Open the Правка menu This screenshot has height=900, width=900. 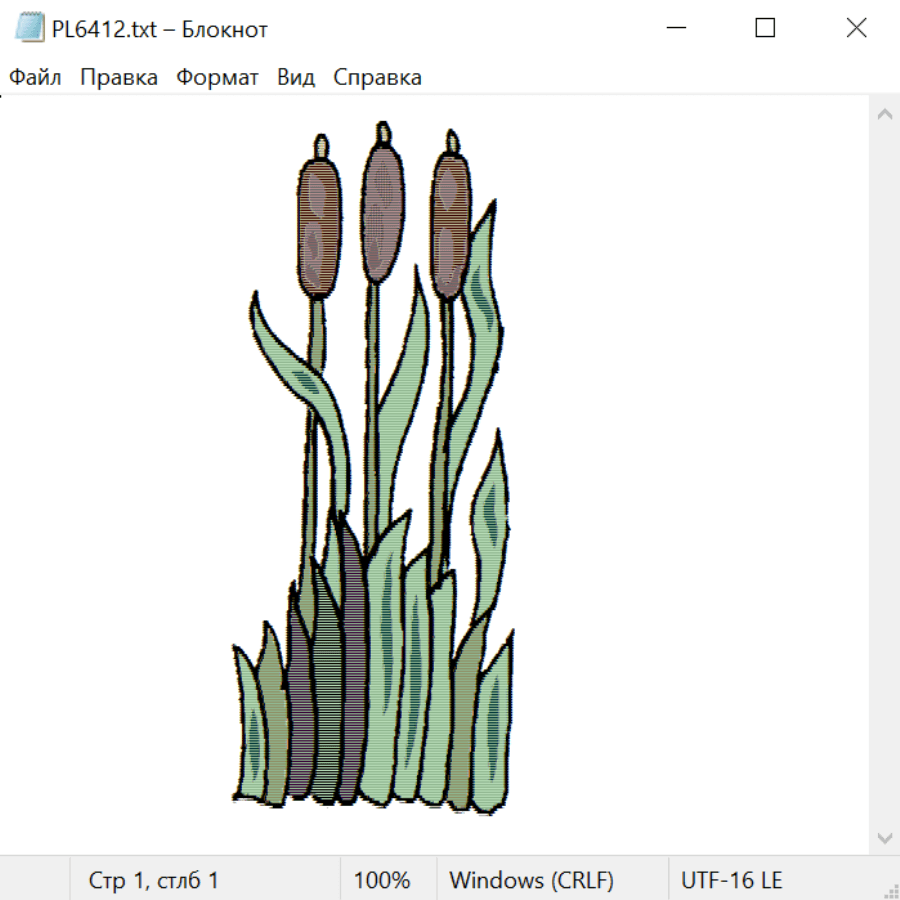[119, 78]
